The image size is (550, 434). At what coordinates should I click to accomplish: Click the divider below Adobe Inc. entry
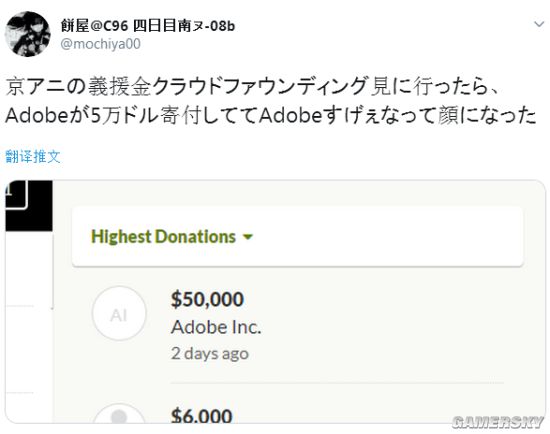[337, 383]
